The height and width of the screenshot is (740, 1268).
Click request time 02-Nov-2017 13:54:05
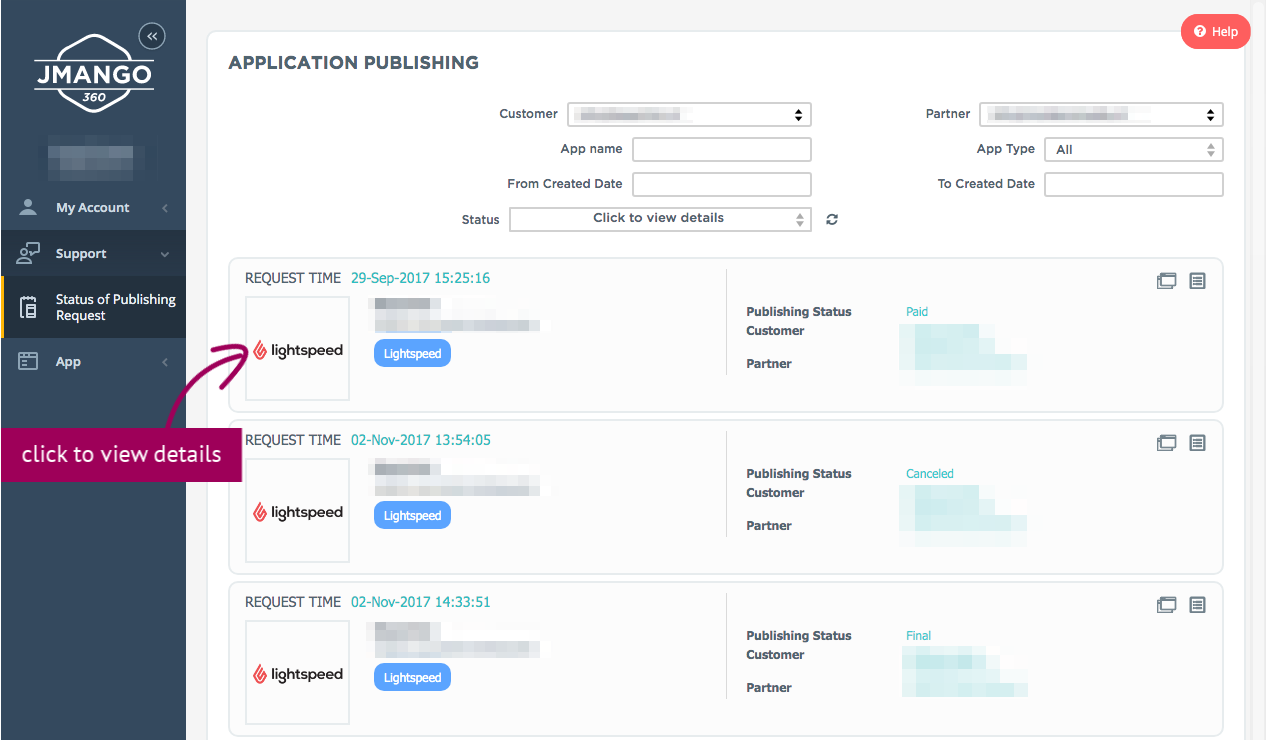click(x=420, y=440)
